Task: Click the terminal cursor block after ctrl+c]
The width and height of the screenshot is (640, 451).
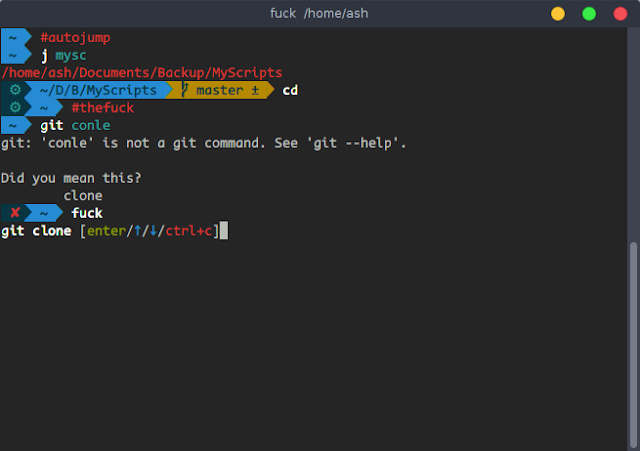Action: click(224, 231)
